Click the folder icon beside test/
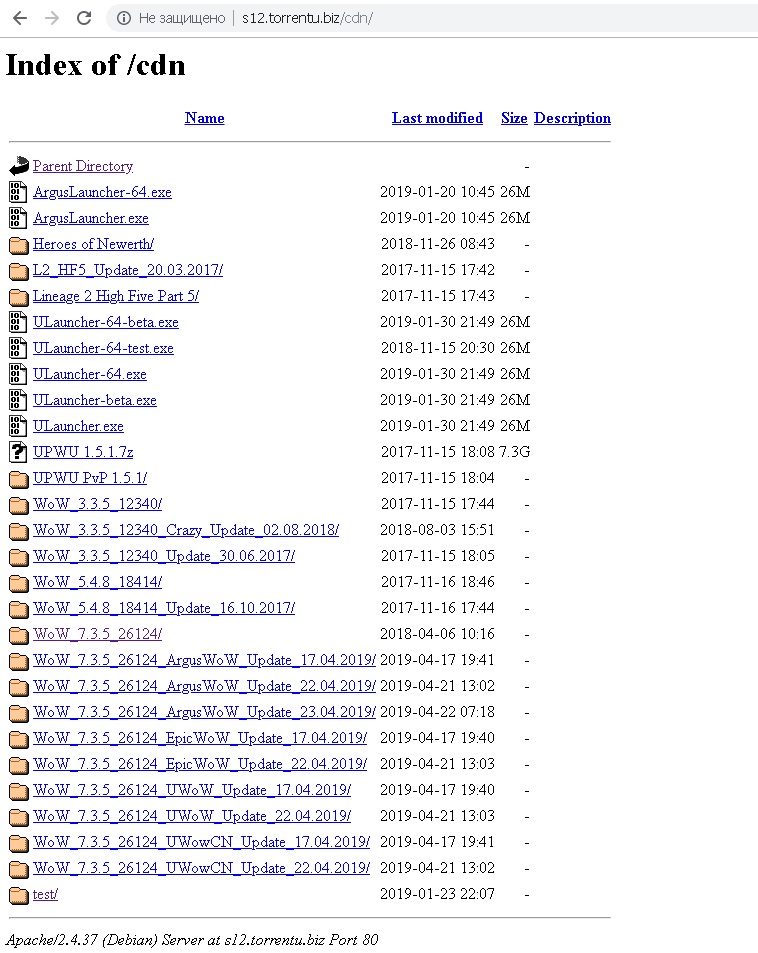Viewport: 758px width, 953px height. (x=18, y=895)
